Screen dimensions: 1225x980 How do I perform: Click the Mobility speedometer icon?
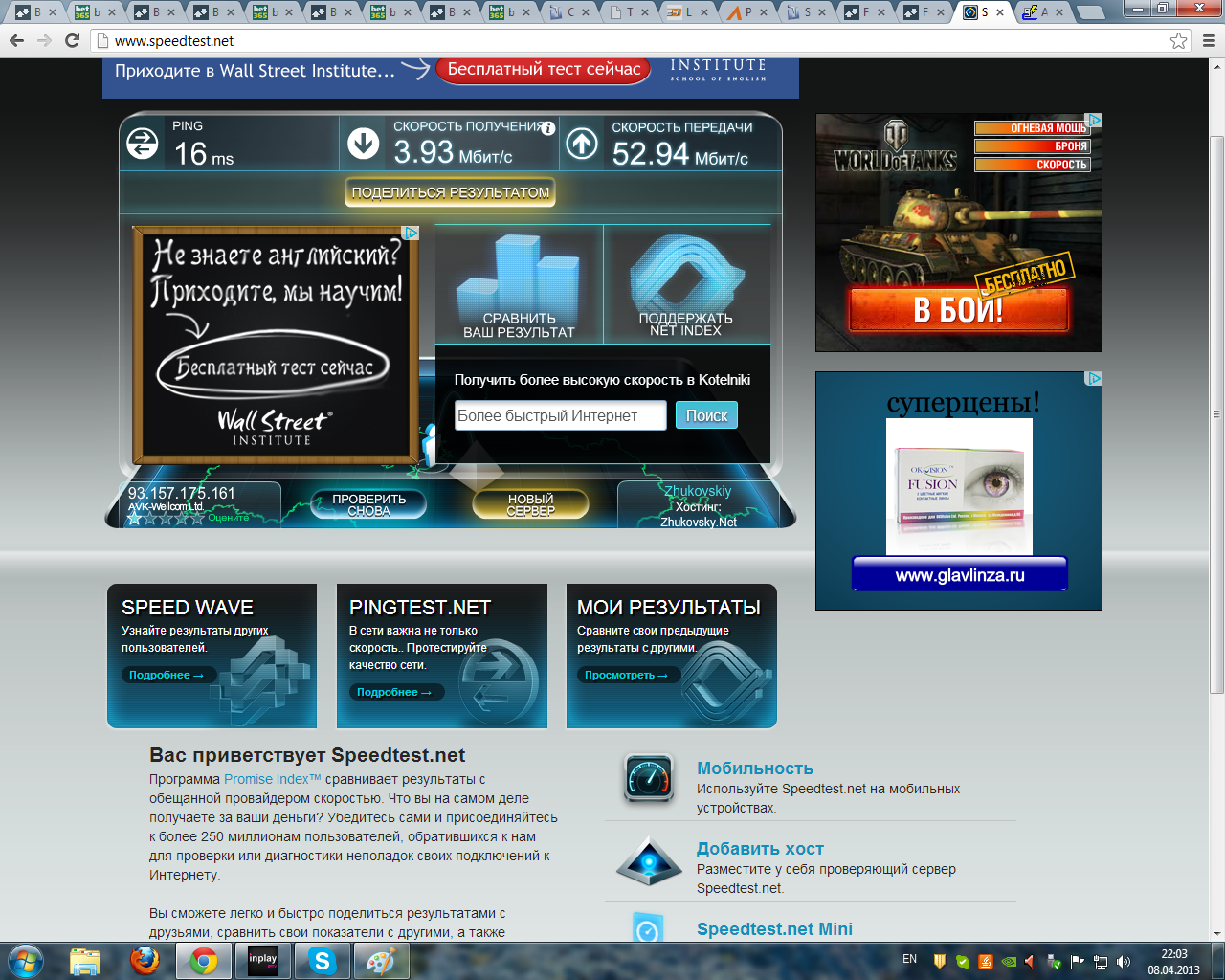click(x=649, y=777)
